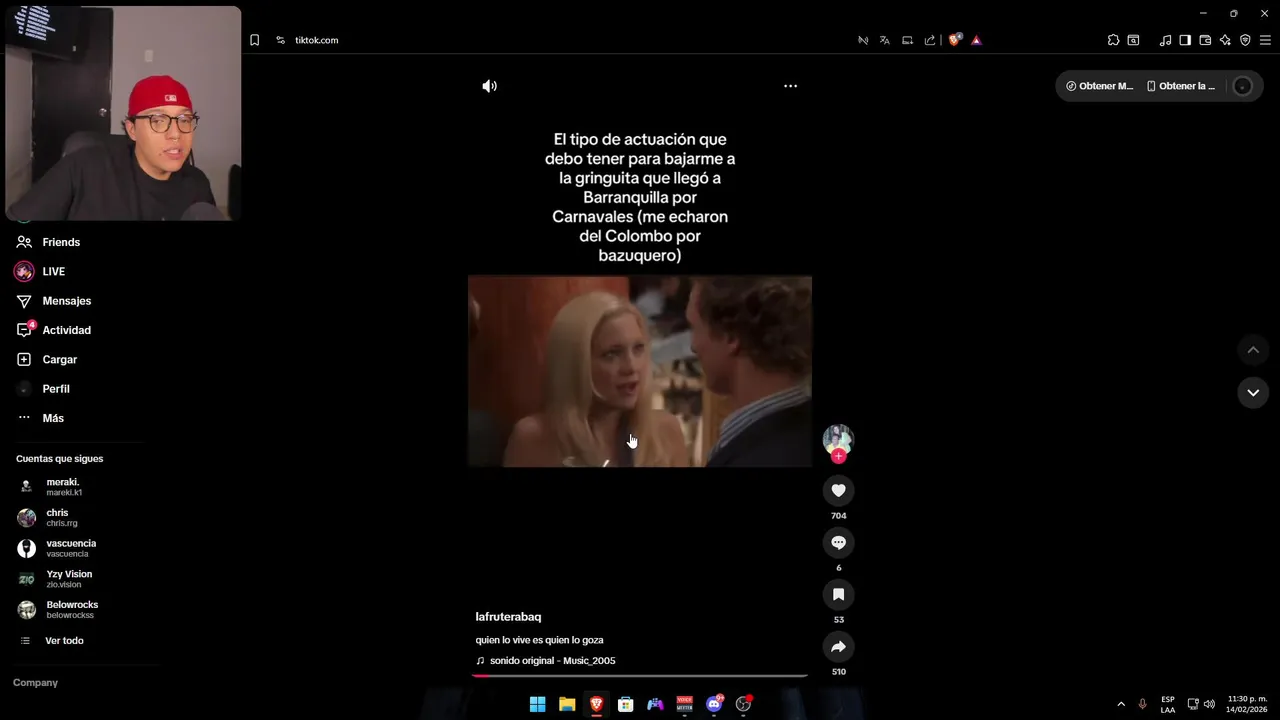The height and width of the screenshot is (720, 1280).
Task: Open Perfil in the sidebar
Action: 55,389
